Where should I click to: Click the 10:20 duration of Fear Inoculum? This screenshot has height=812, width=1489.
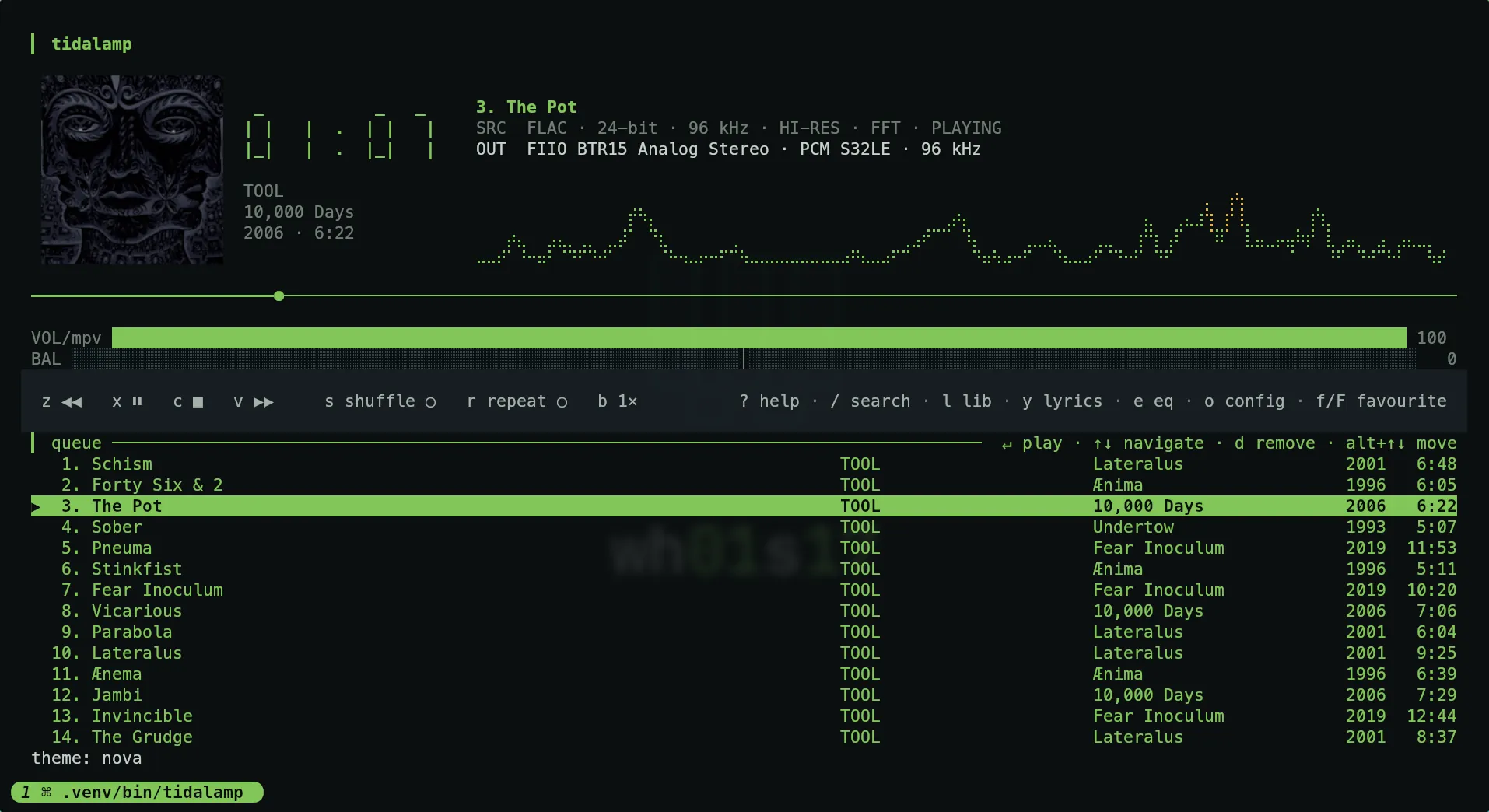tap(1431, 590)
